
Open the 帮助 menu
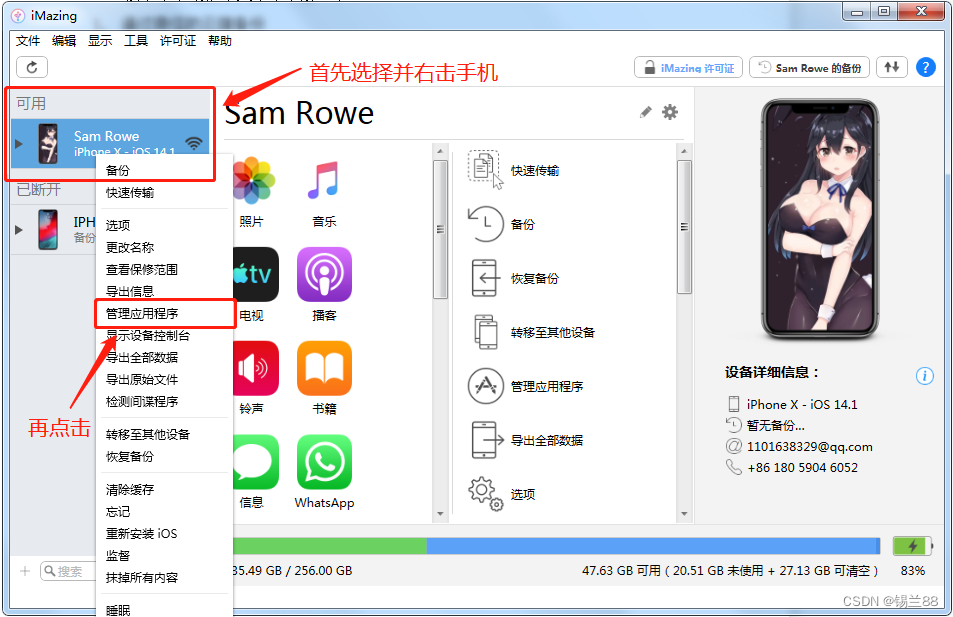[220, 41]
